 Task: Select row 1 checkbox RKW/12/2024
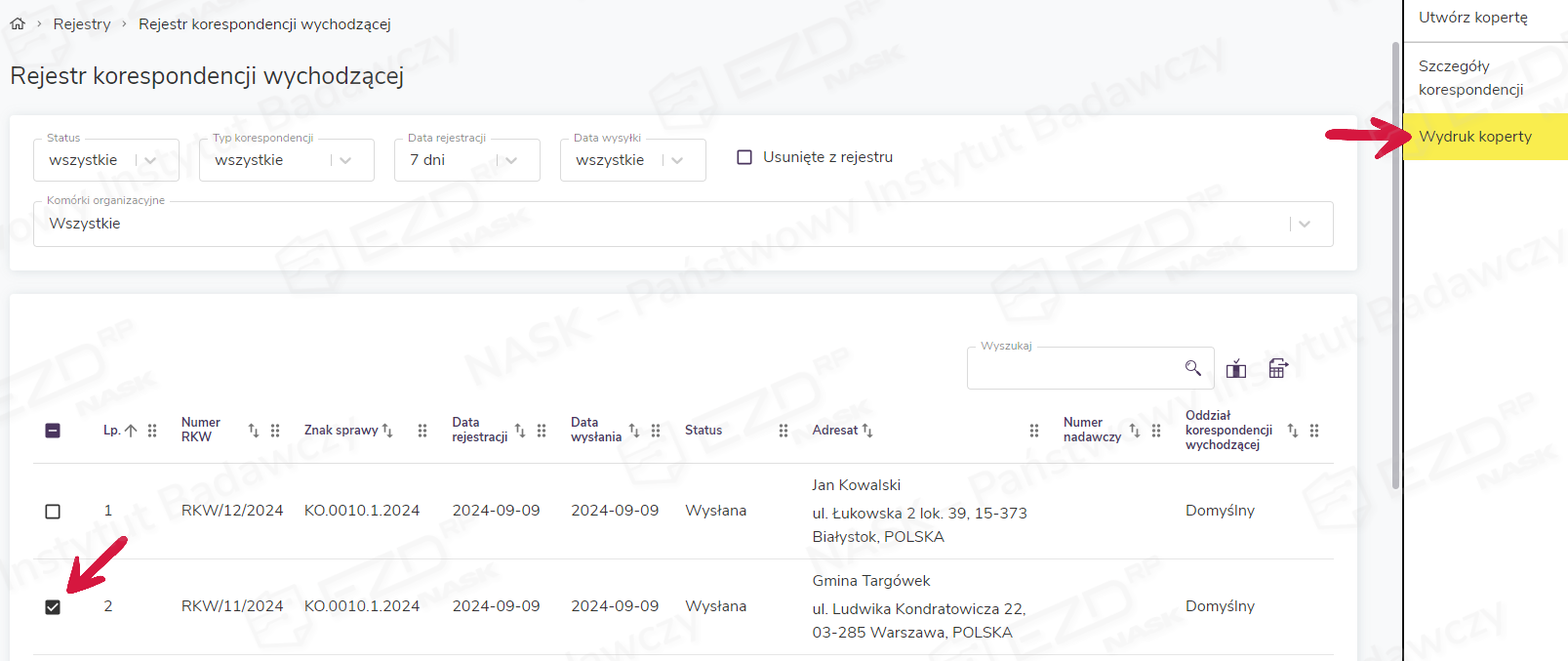click(53, 512)
